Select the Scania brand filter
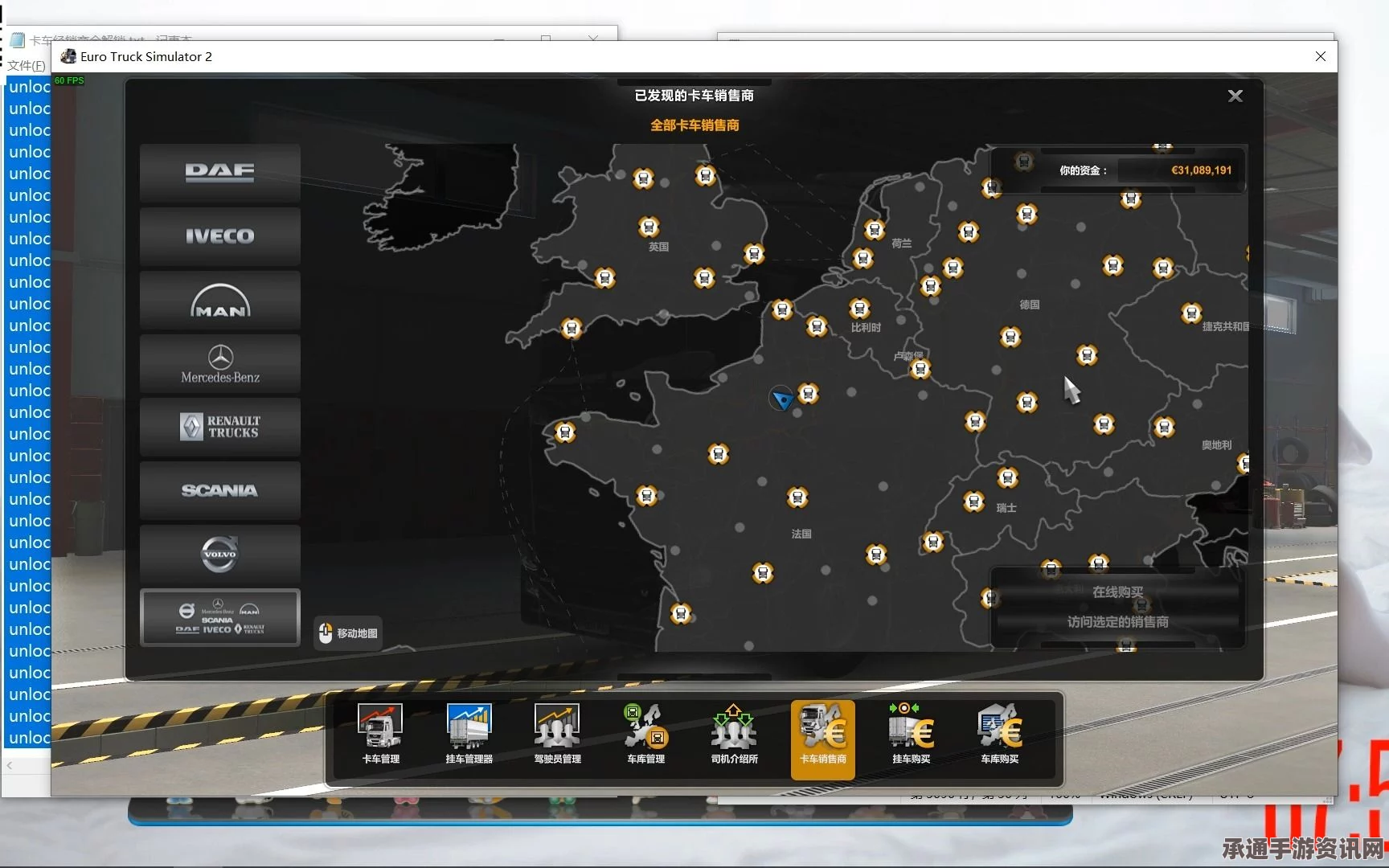Viewport: 1389px width, 868px height. tap(220, 490)
